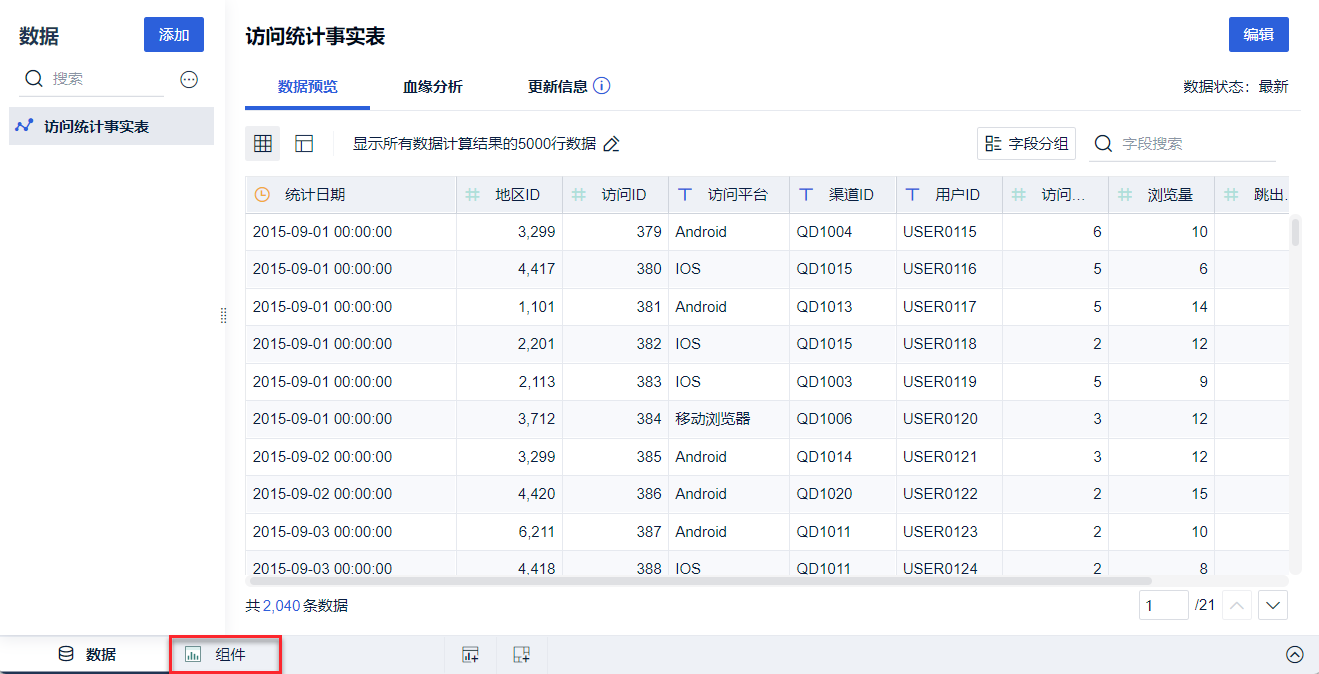Click the 编辑 button
This screenshot has height=674, width=1319.
(1259, 34)
